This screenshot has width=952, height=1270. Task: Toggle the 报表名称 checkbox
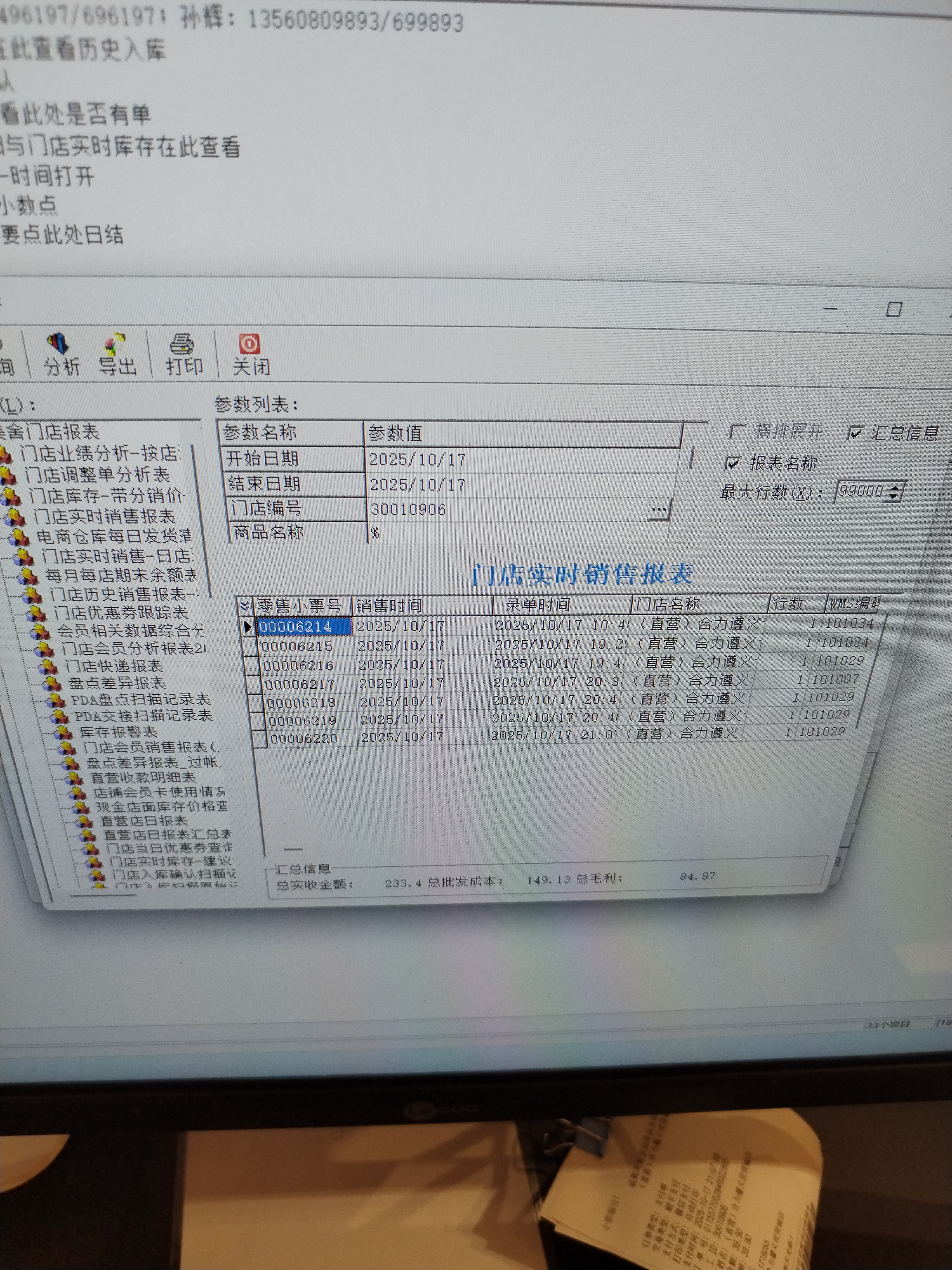coord(733,463)
